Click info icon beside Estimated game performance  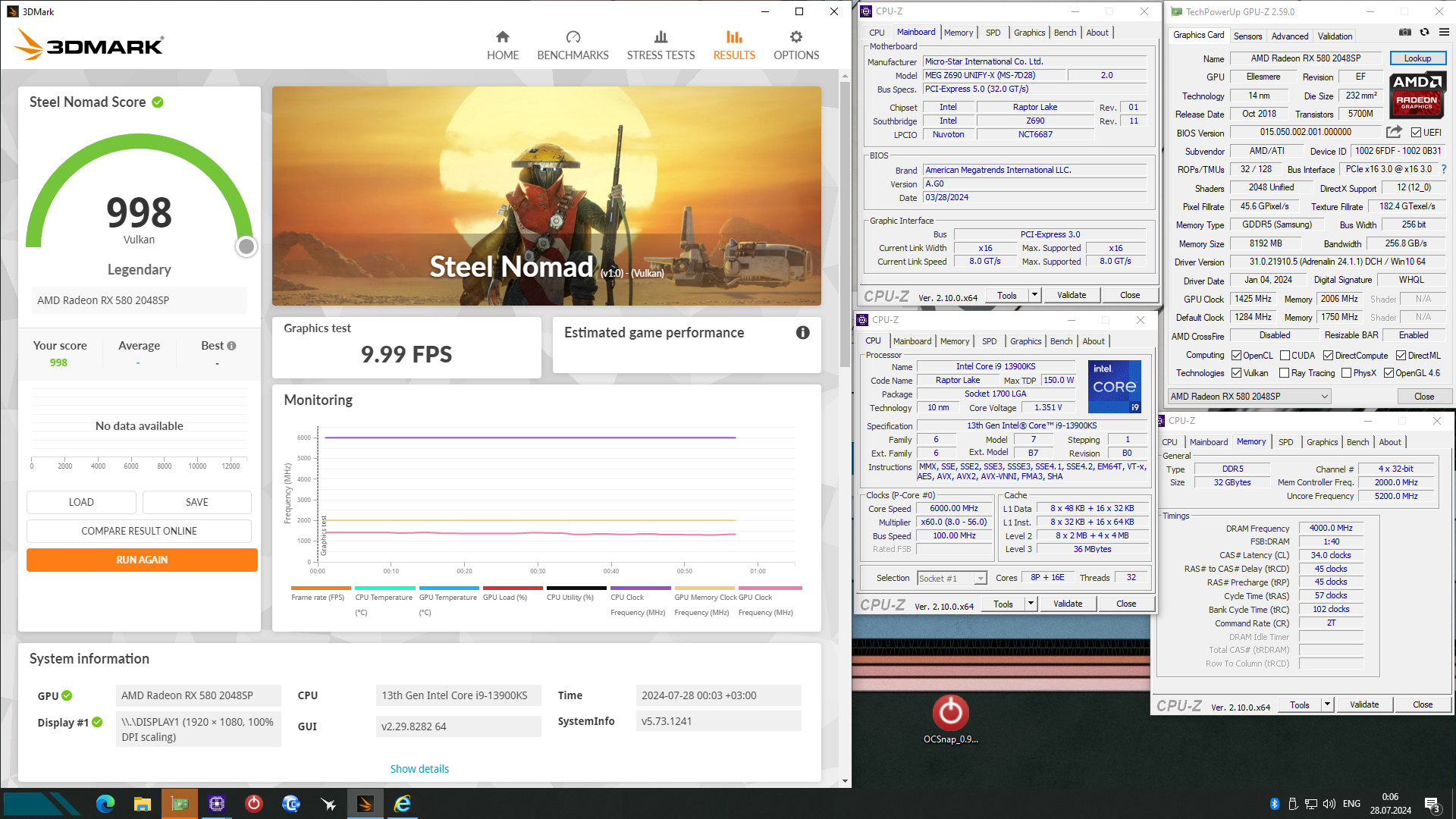(802, 332)
